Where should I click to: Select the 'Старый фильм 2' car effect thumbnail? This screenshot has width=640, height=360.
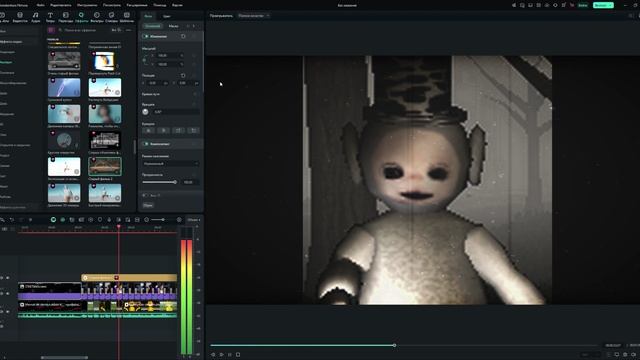tap(105, 167)
